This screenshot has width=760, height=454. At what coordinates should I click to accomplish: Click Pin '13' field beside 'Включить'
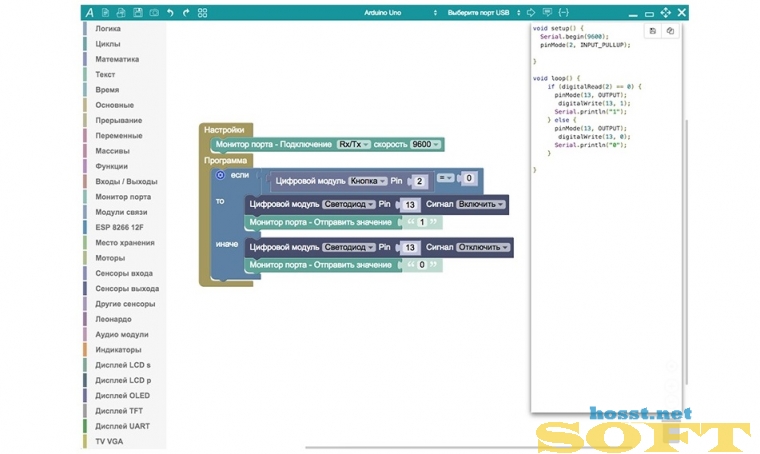coord(410,204)
